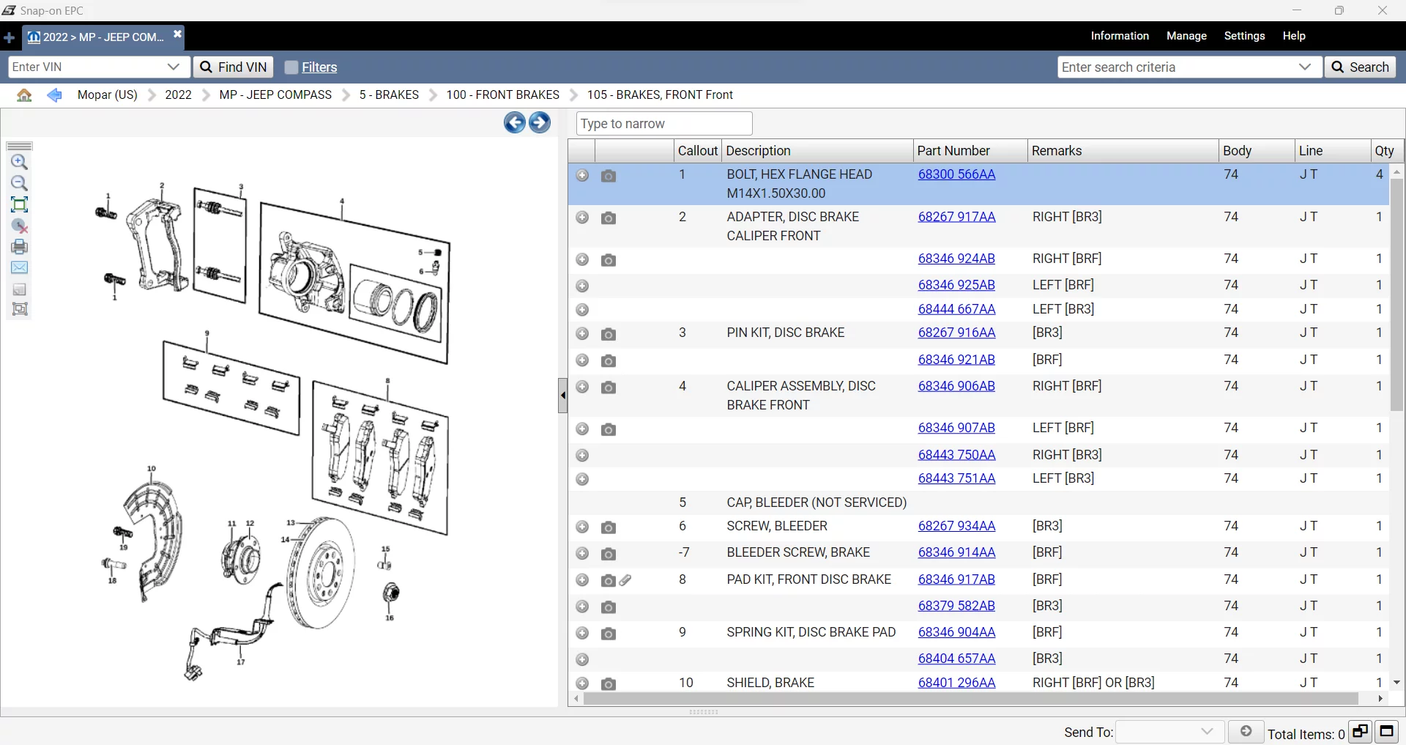Email the diagram using the envelope icon
The width and height of the screenshot is (1406, 745).
[19, 268]
